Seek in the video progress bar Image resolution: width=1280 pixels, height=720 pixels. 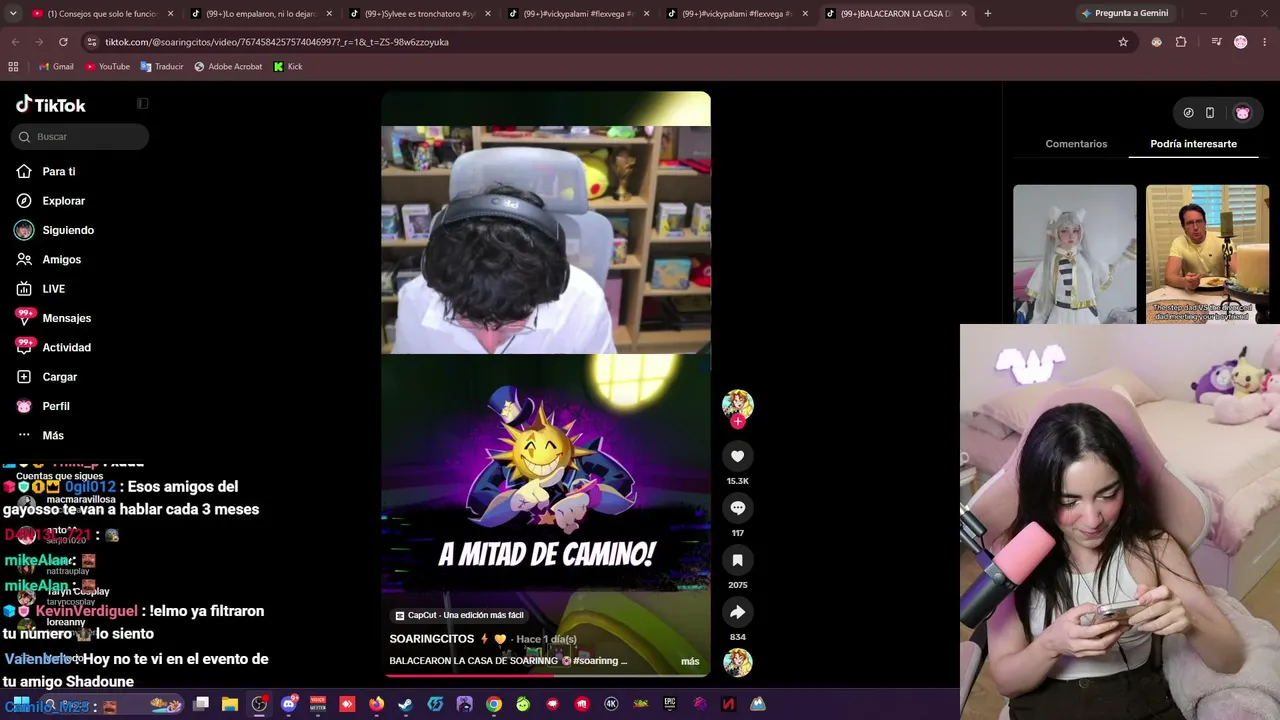[546, 675]
